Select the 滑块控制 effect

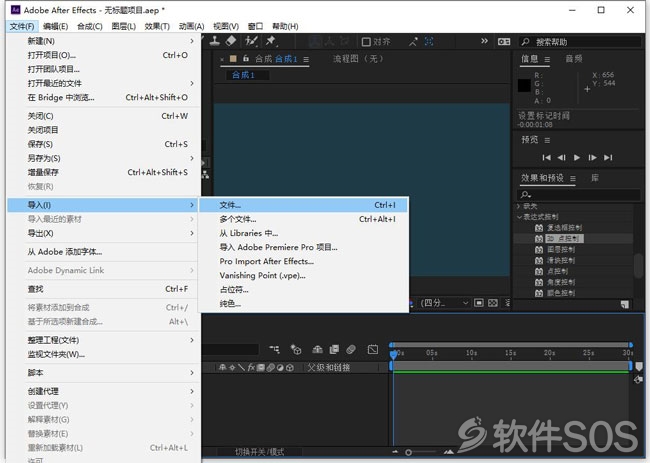561,260
